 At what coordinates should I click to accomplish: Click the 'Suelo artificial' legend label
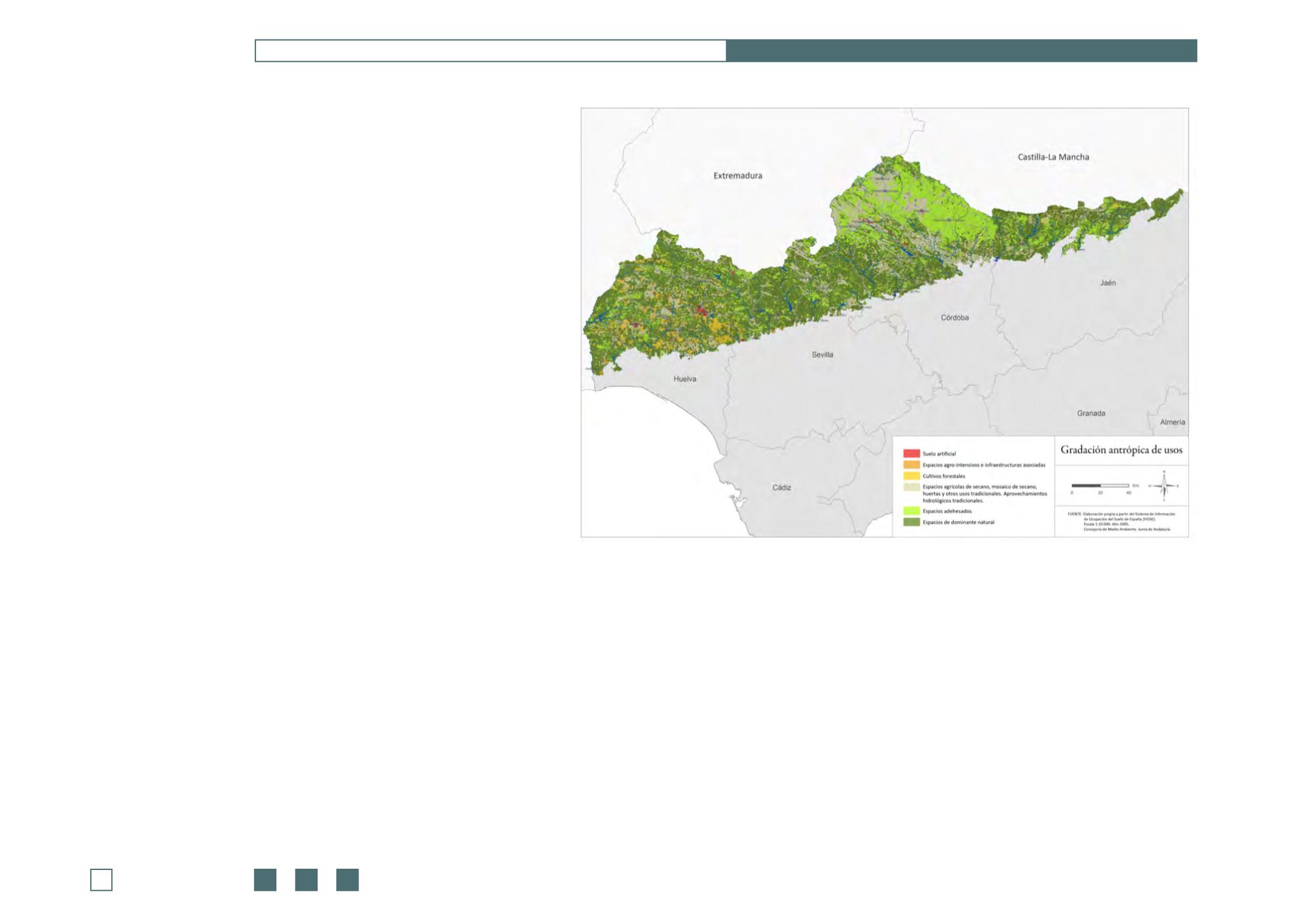[x=939, y=454]
